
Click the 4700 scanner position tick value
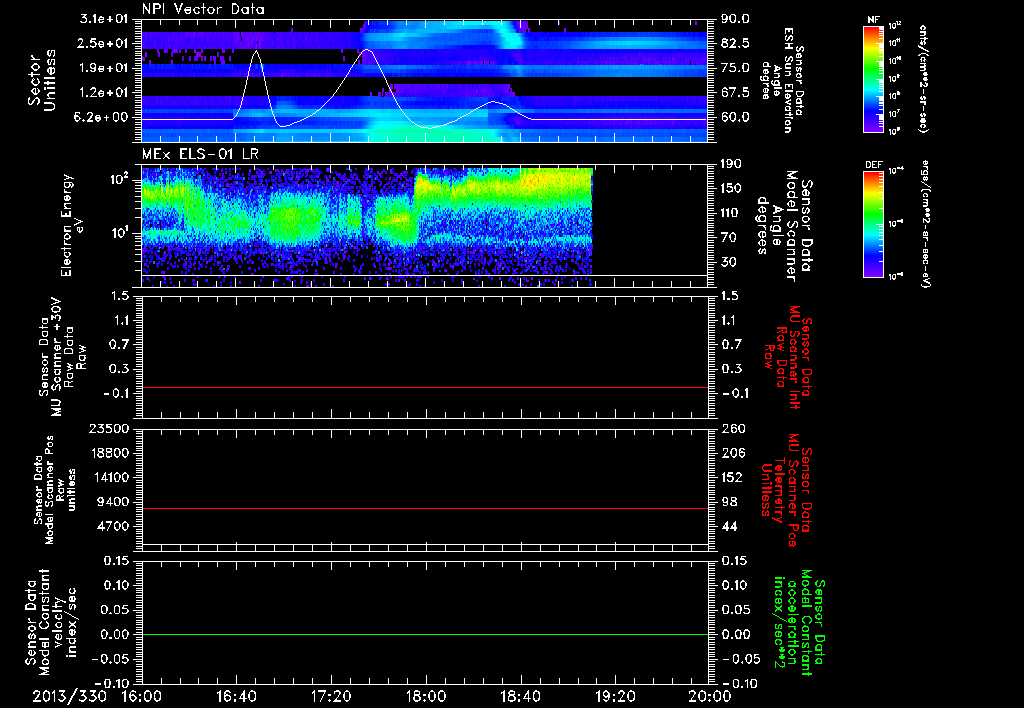click(114, 526)
